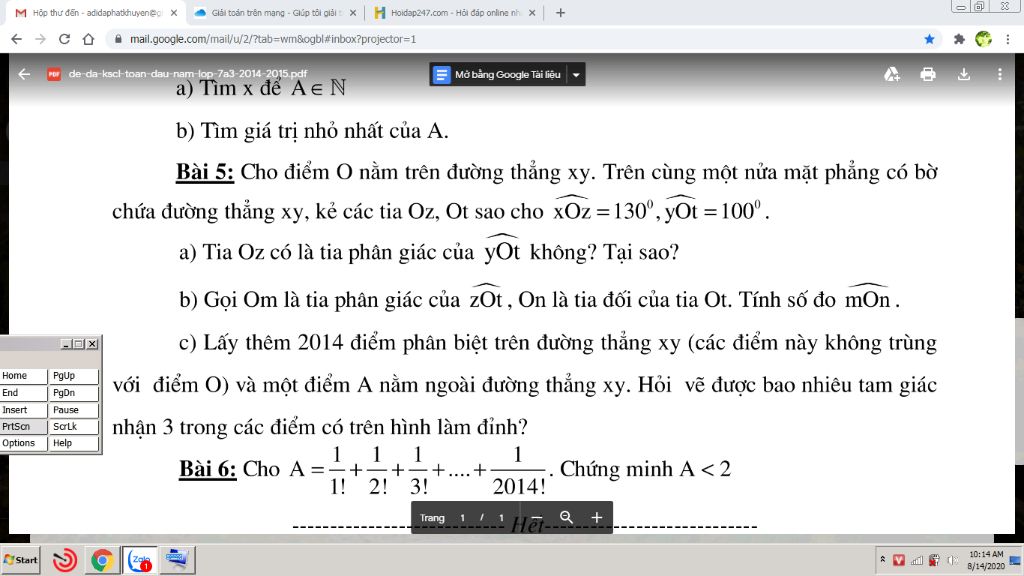This screenshot has height=576, width=1024.
Task: Close the Hoidap247.com tab
Action: [x=532, y=12]
